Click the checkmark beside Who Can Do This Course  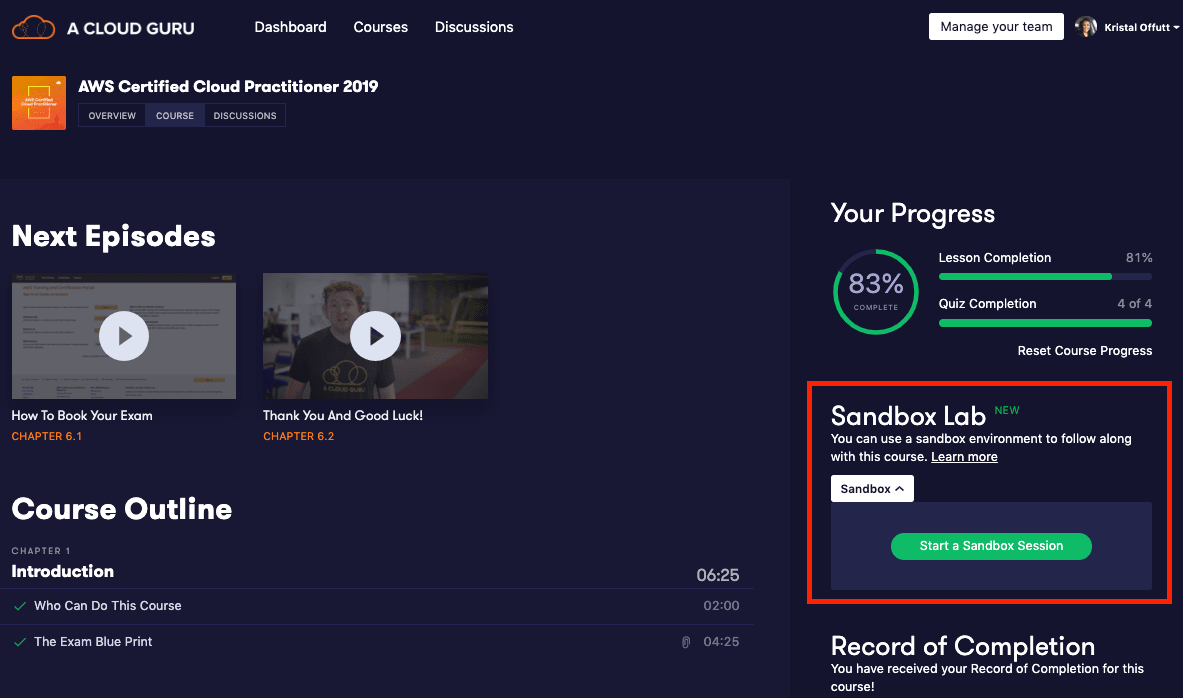(x=20, y=606)
